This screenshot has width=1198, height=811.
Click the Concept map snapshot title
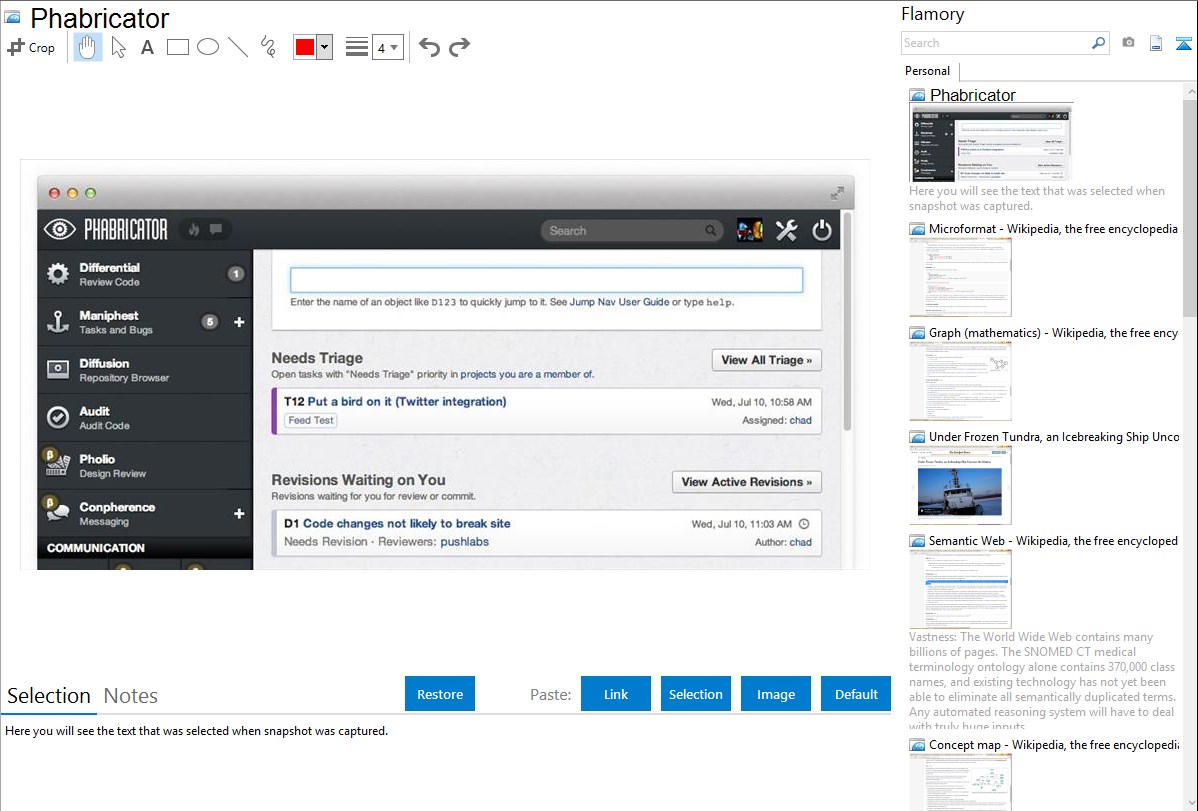pos(1054,744)
